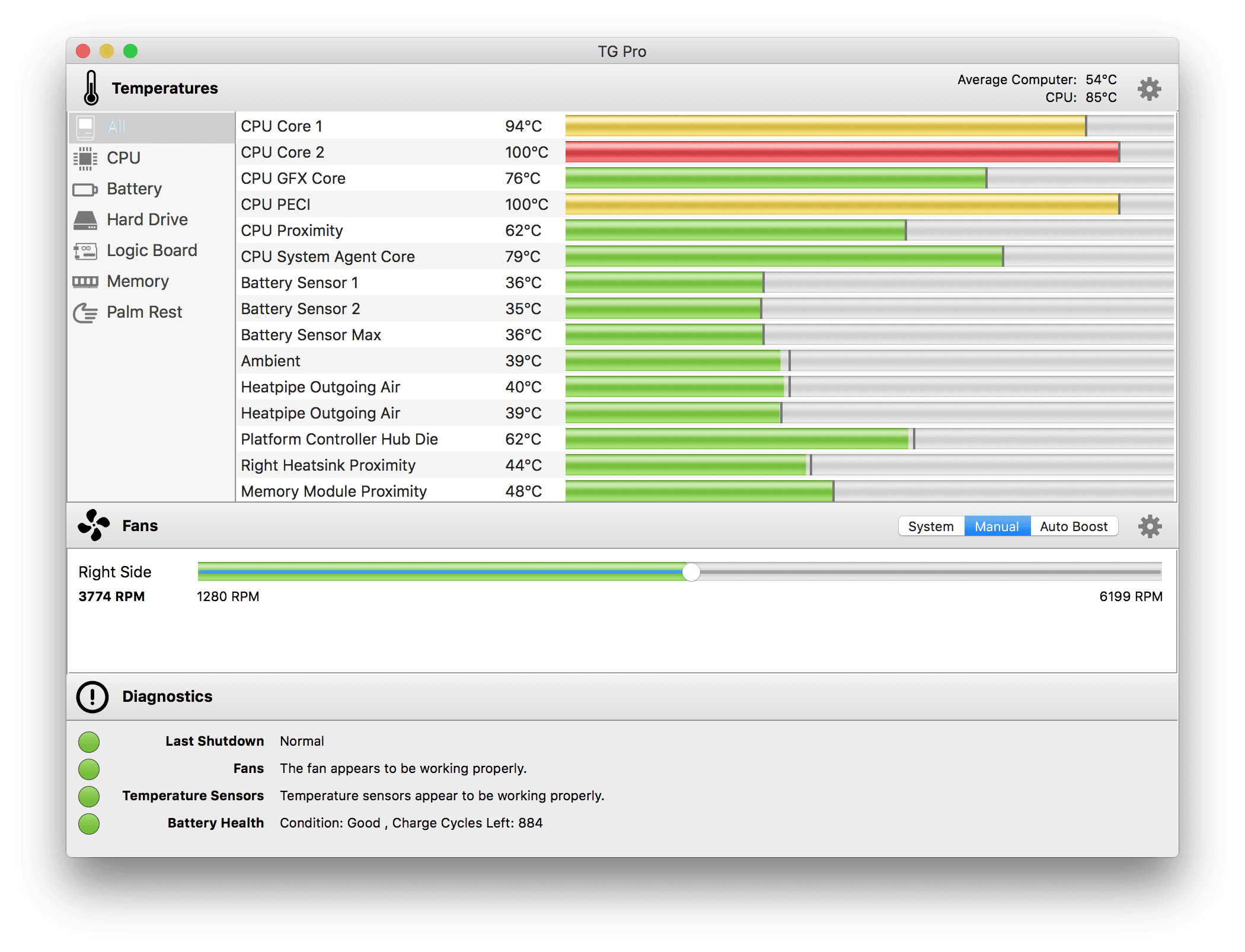This screenshot has height=952, width=1245.
Task: Click the Palm Rest hand icon
Action: [x=85, y=312]
